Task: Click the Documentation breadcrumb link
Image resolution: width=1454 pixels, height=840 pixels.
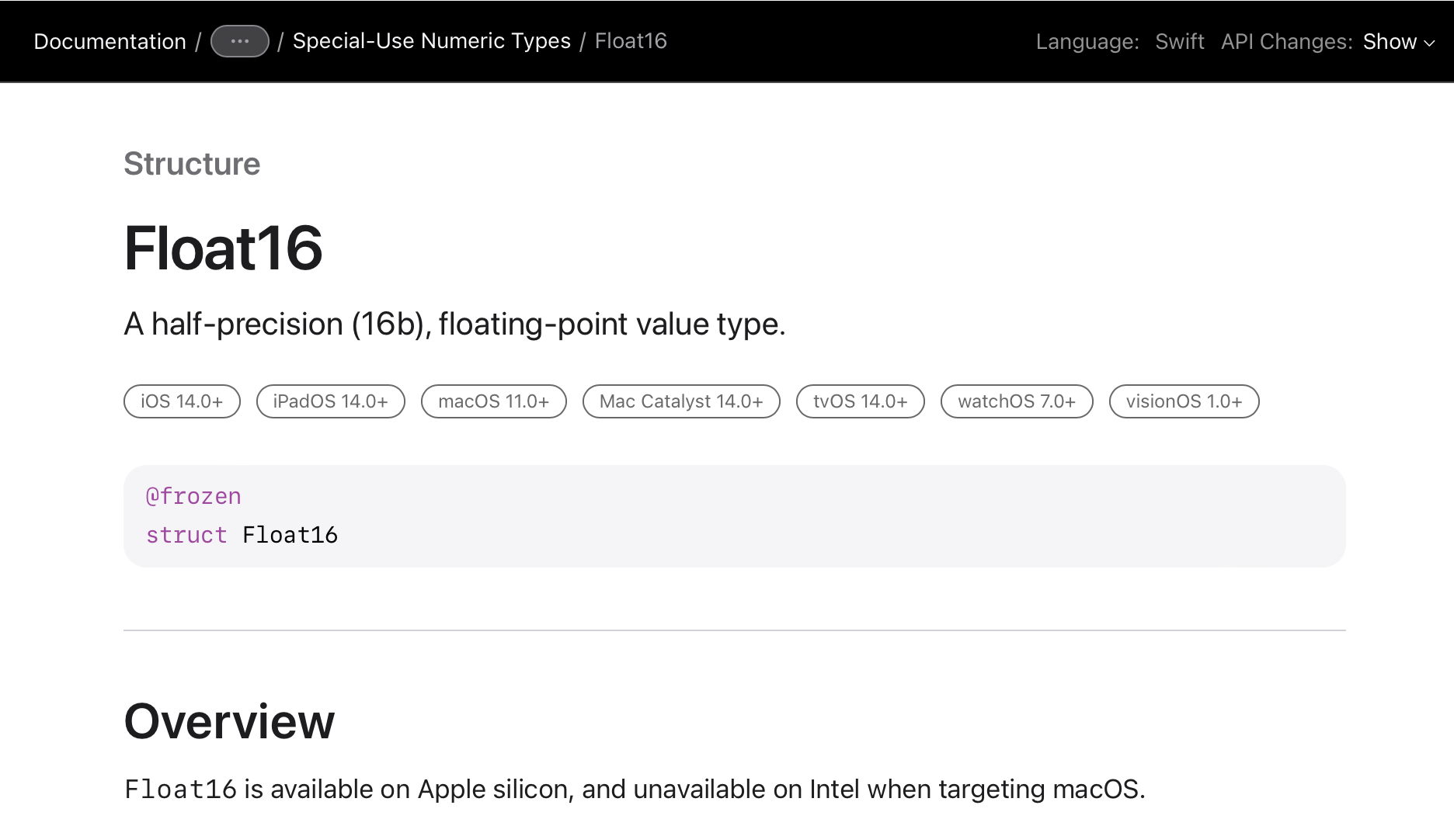Action: [110, 41]
